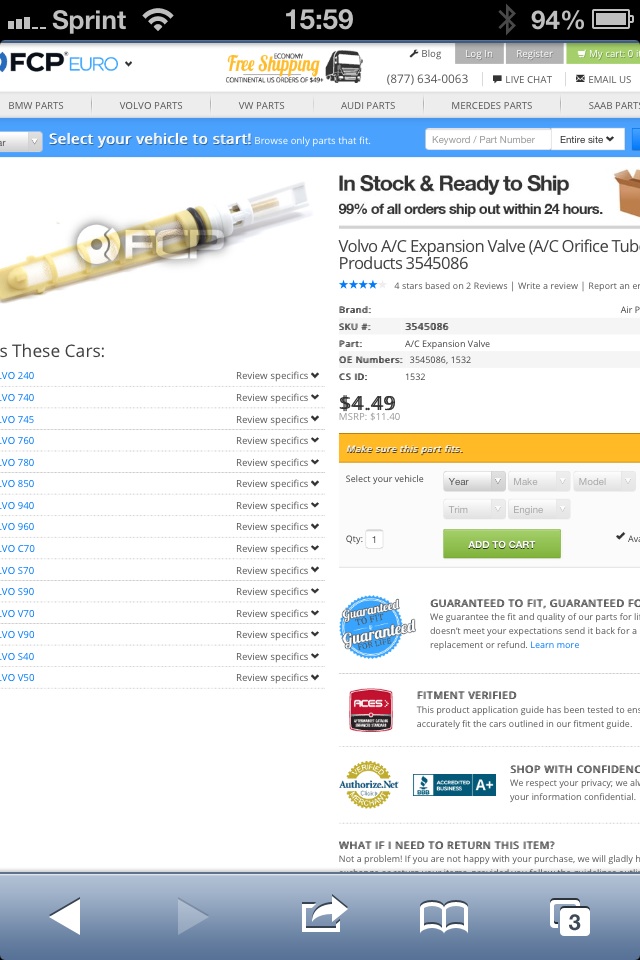Image resolution: width=640 pixels, height=960 pixels.
Task: Expand Review specifics for Volvo 240
Action: [277, 376]
